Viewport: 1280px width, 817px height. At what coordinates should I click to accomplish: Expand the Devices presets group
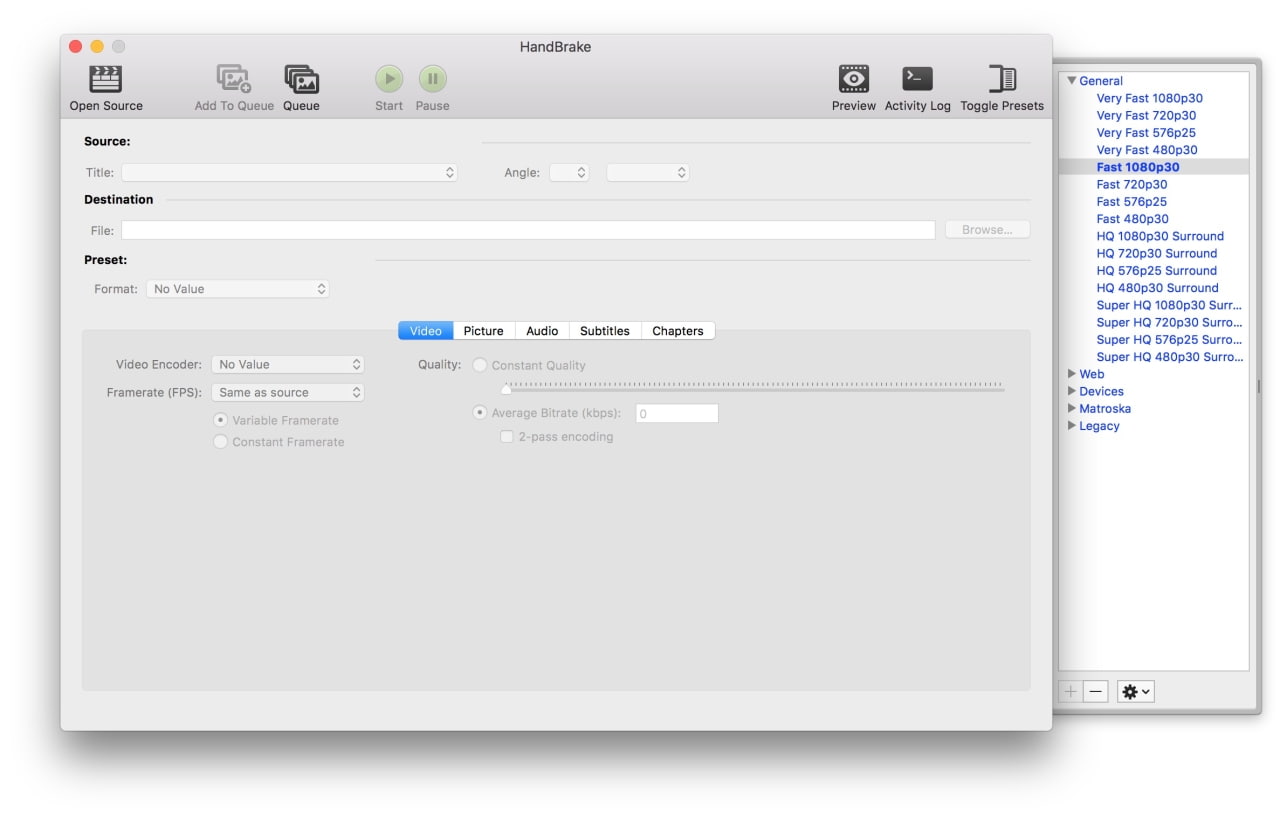tap(1071, 391)
